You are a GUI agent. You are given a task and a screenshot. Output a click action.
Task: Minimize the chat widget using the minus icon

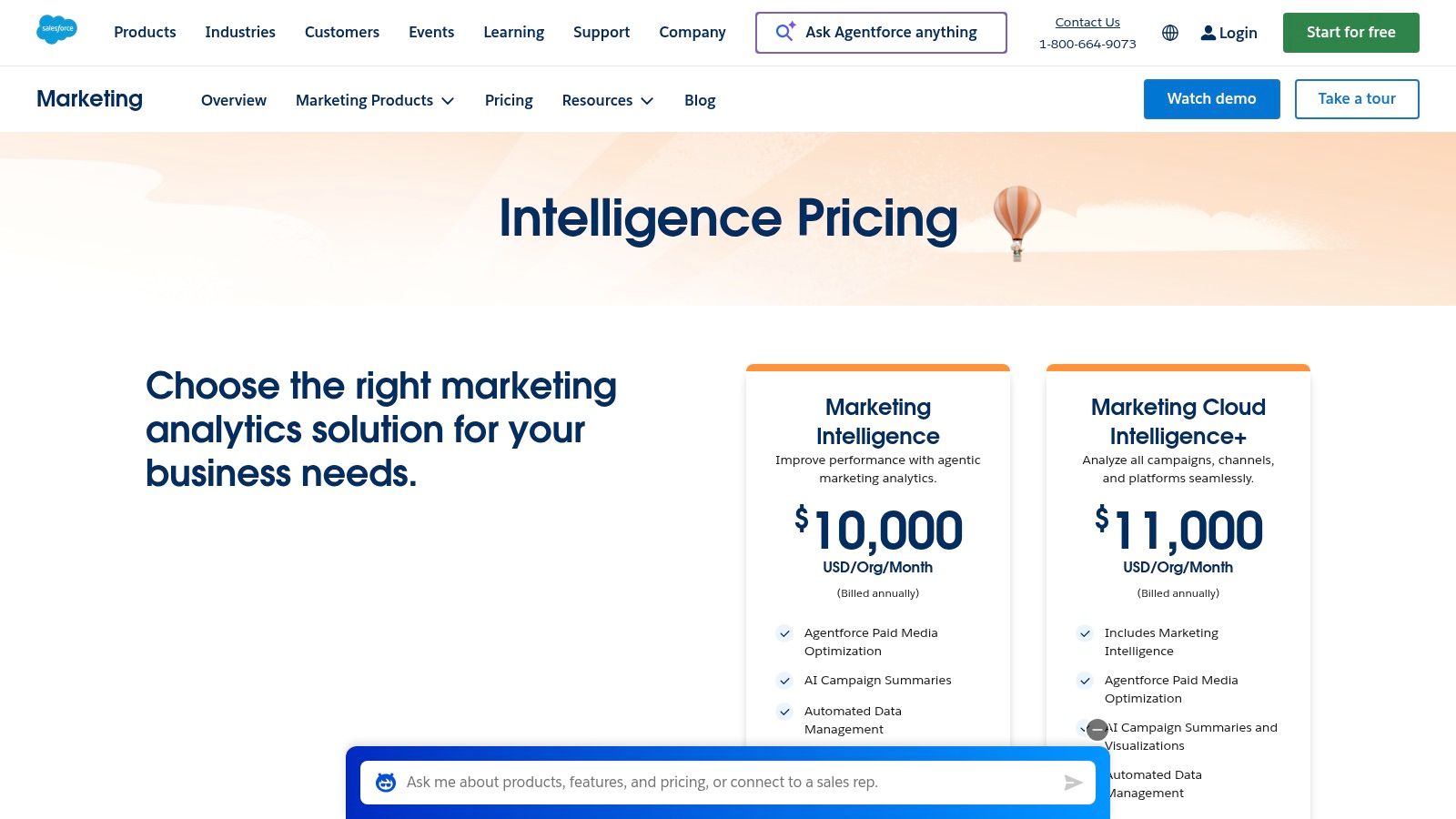coord(1097,730)
